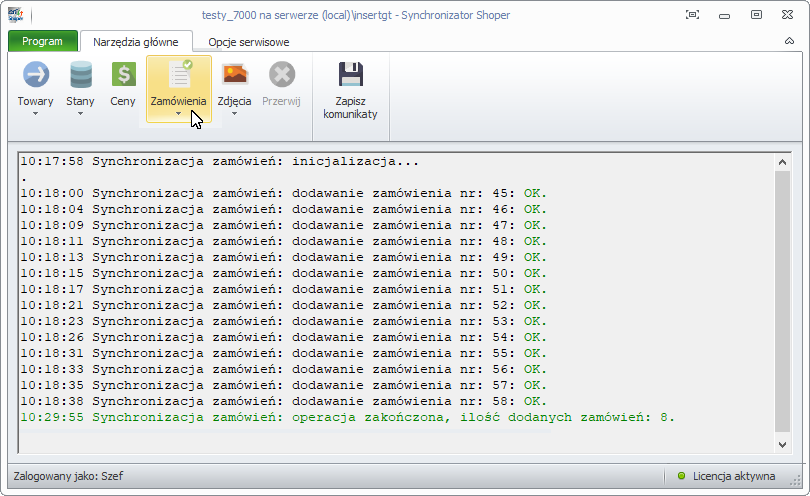
Task: Select the green 'operacja zakończona' log line
Action: click(x=348, y=418)
